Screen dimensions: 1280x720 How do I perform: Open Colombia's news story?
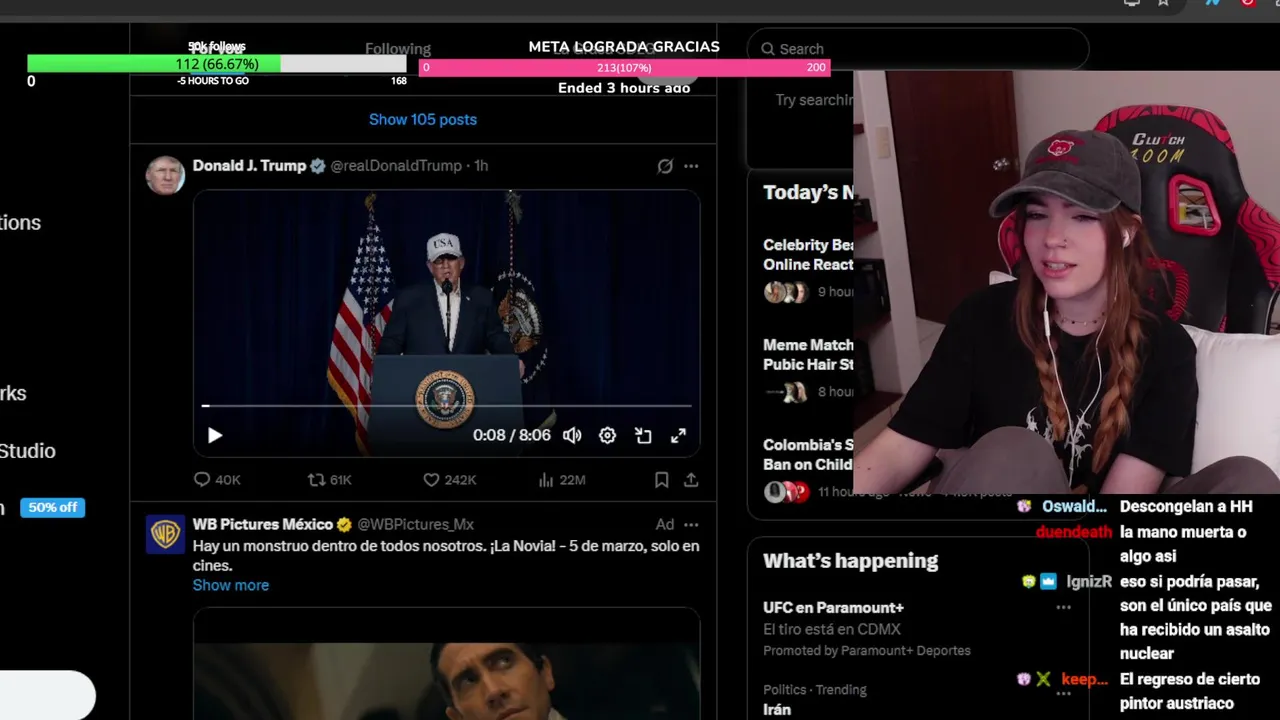coord(808,455)
